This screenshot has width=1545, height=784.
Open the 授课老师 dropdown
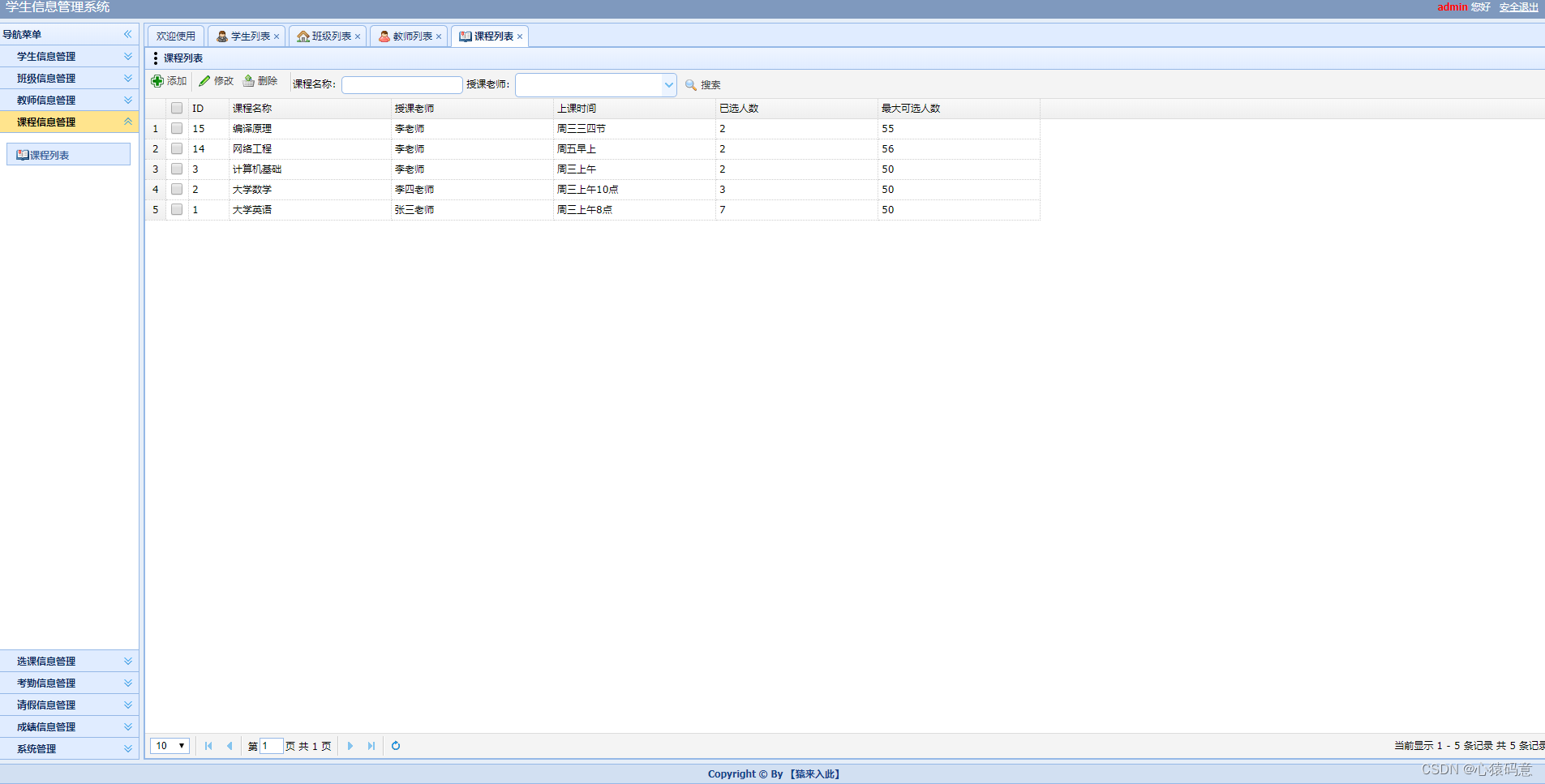coord(667,84)
